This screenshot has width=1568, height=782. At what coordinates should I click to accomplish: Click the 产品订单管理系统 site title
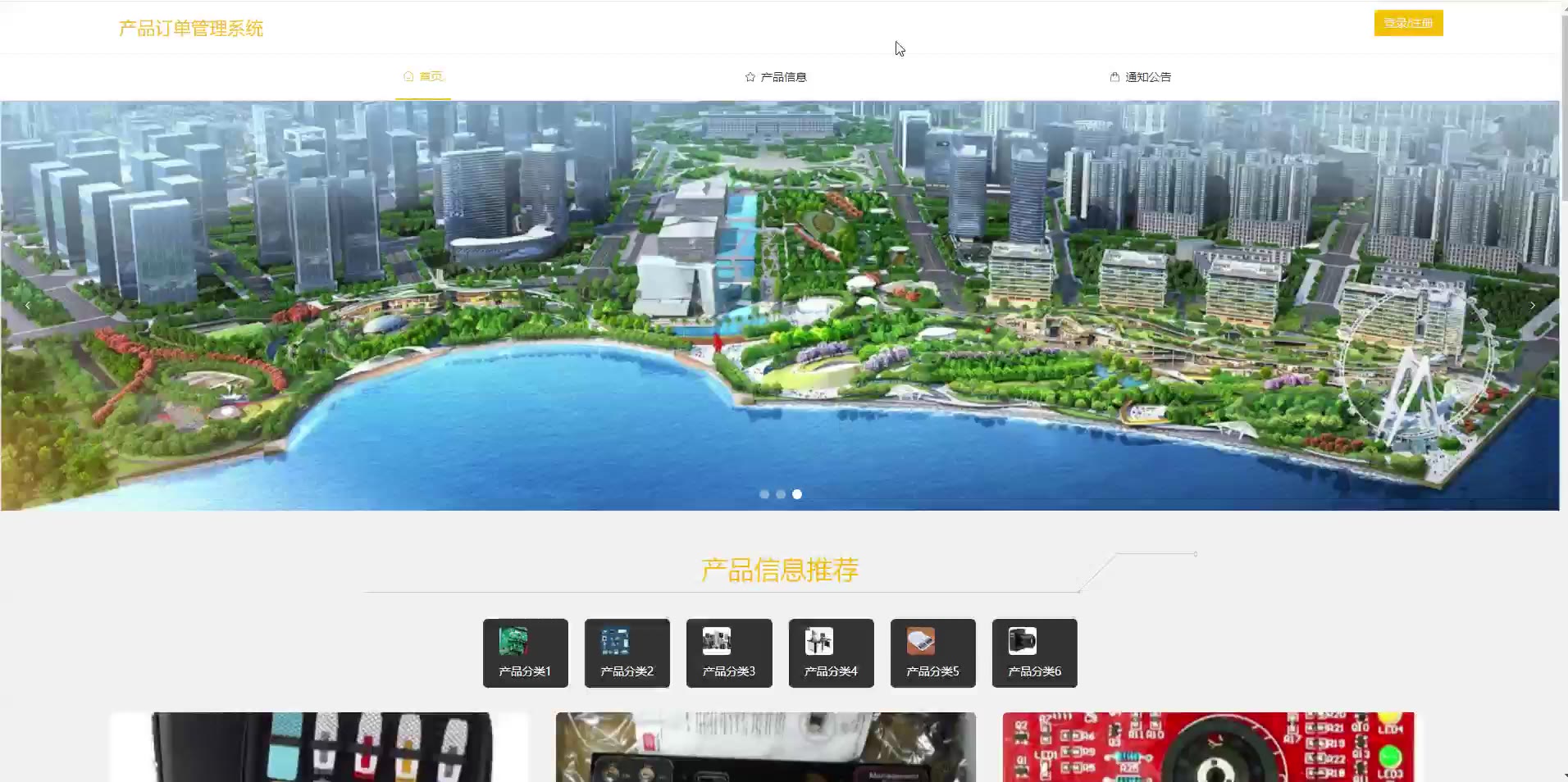[191, 29]
